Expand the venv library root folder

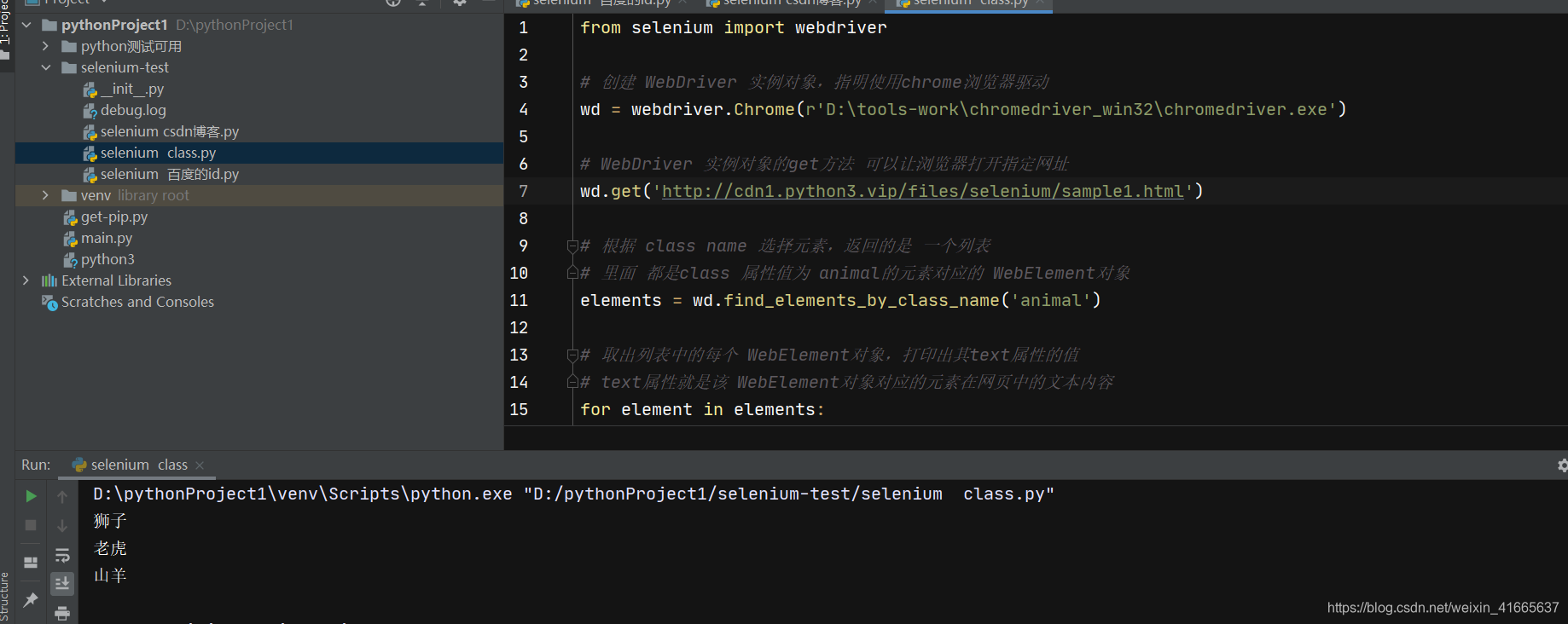point(46,195)
